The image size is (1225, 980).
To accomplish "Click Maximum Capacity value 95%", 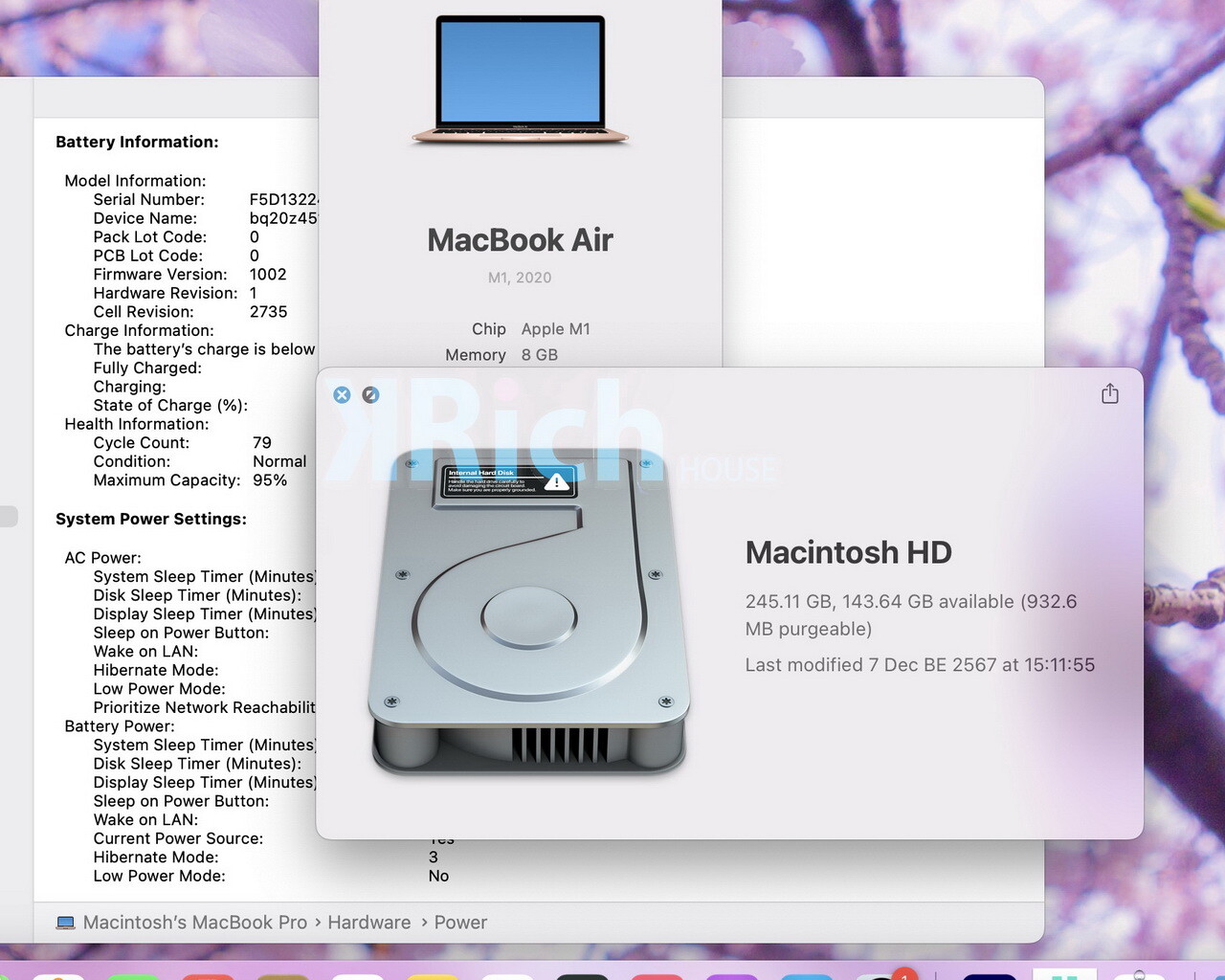I will (x=270, y=479).
